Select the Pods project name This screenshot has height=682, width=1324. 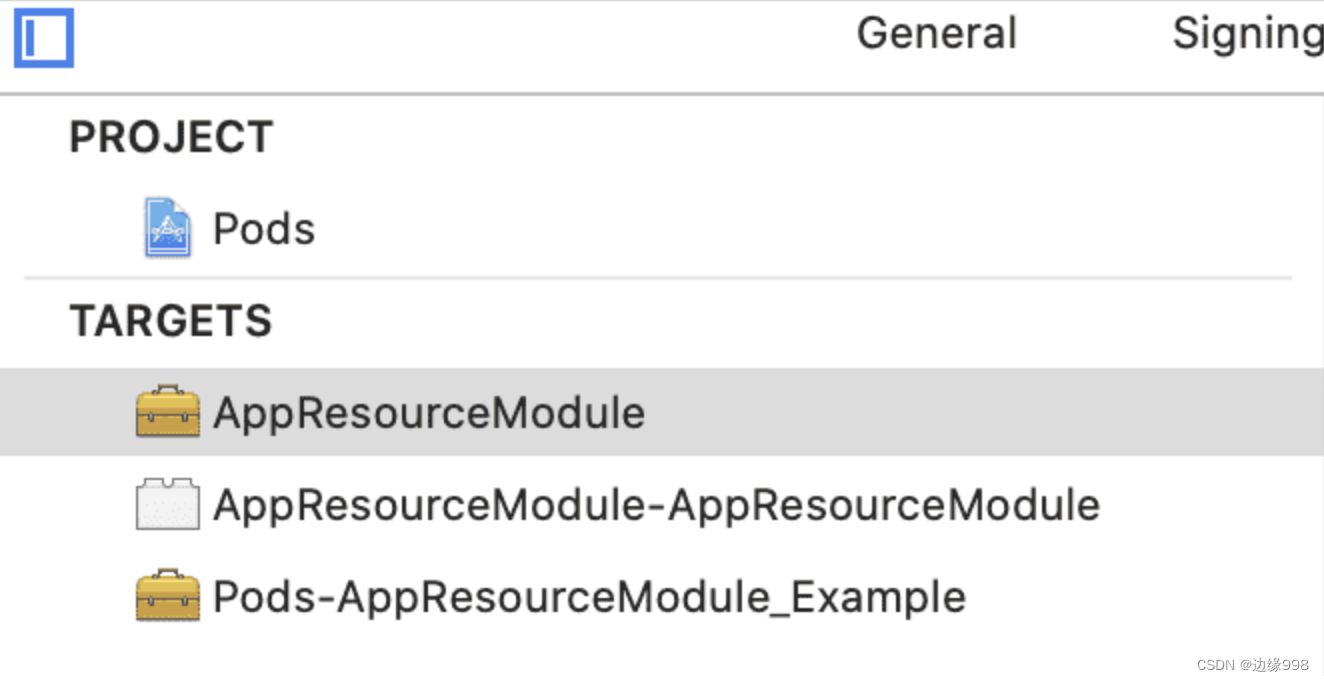(264, 229)
